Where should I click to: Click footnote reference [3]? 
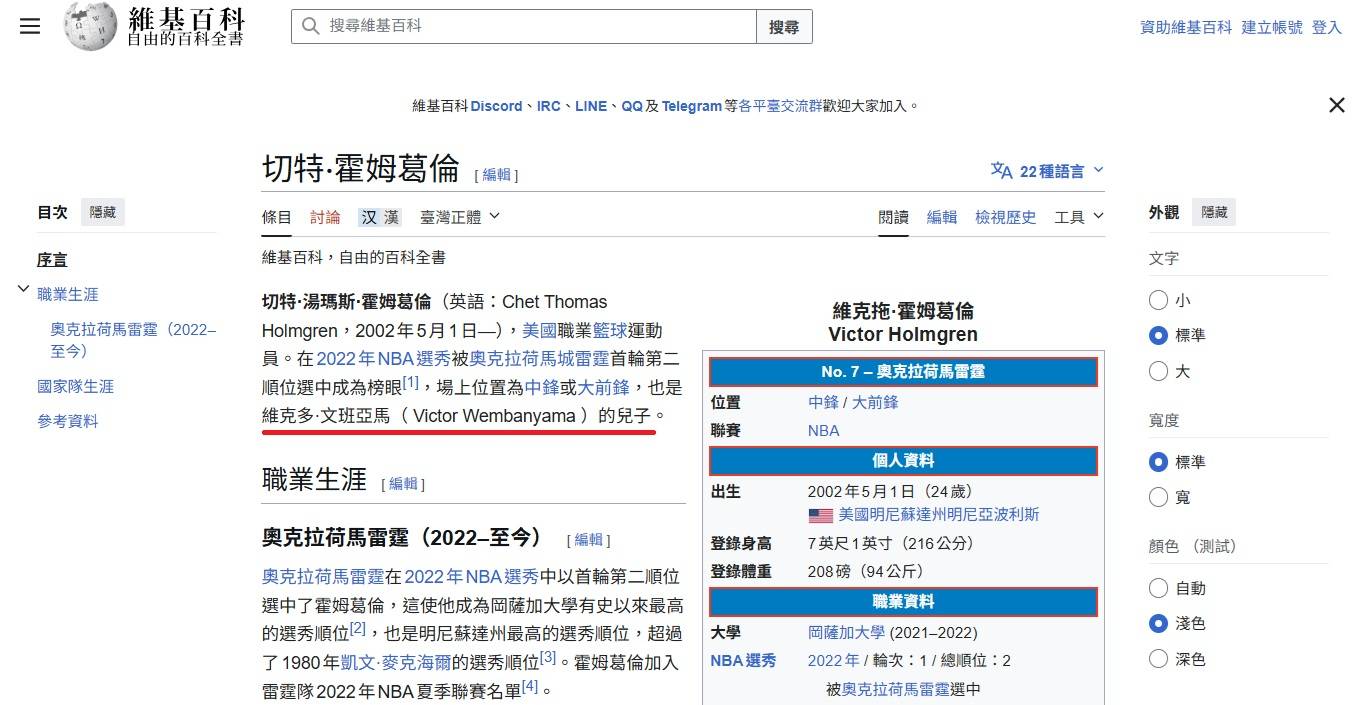[548, 657]
